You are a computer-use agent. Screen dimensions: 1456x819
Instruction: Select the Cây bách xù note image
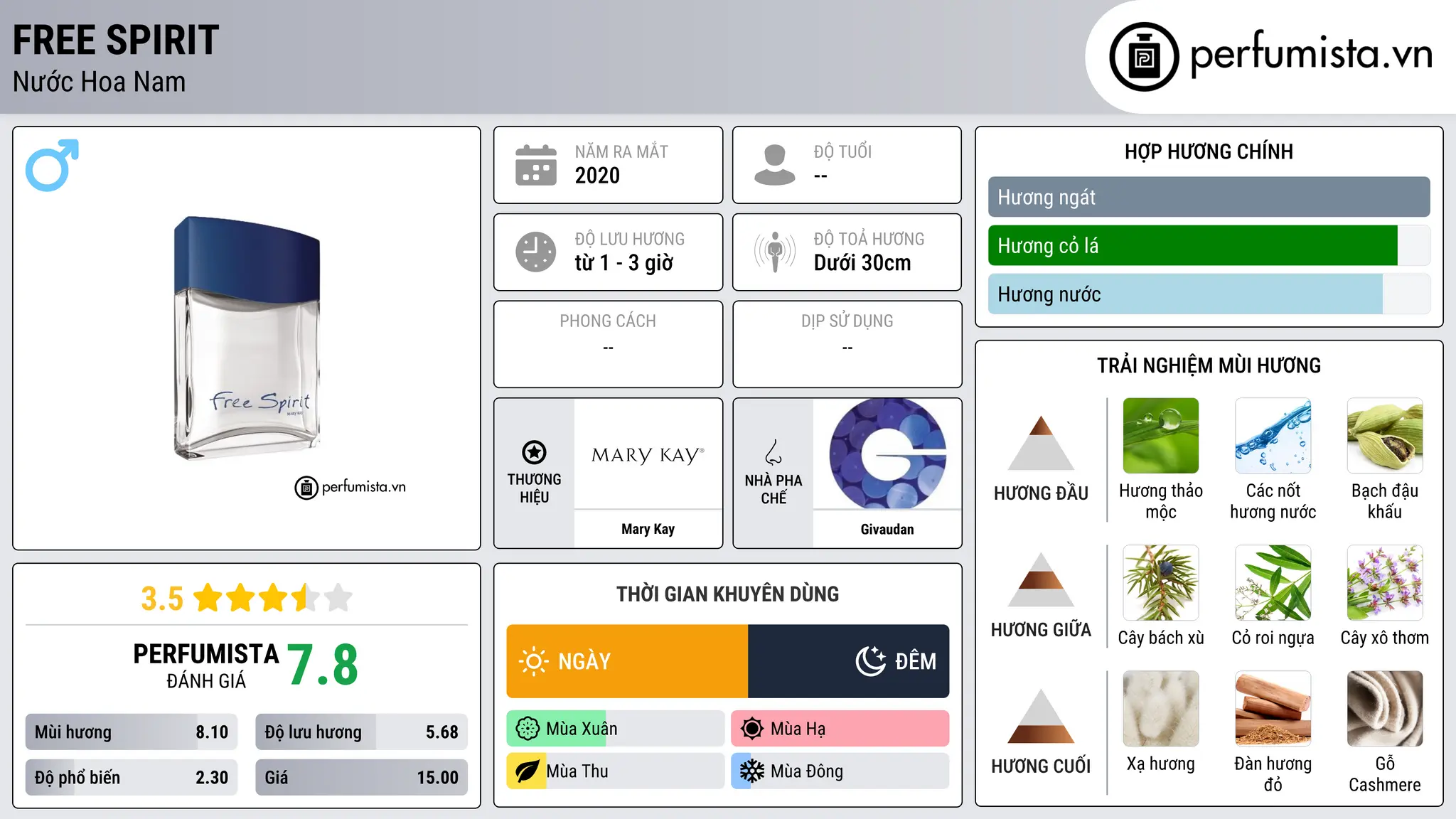click(1161, 583)
